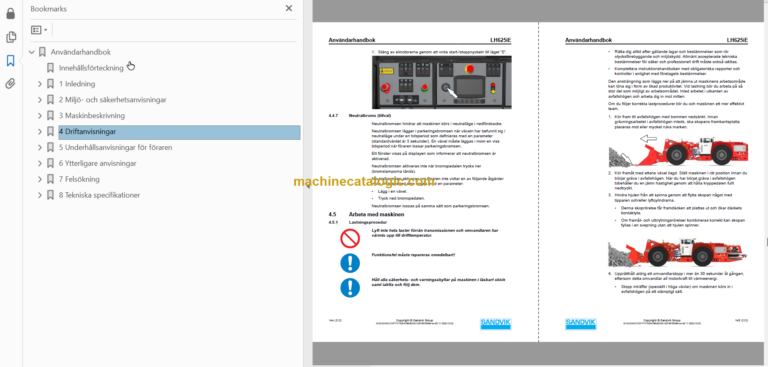Click the lower loader illustration on right page
768x367 pixels.
[x=678, y=252]
